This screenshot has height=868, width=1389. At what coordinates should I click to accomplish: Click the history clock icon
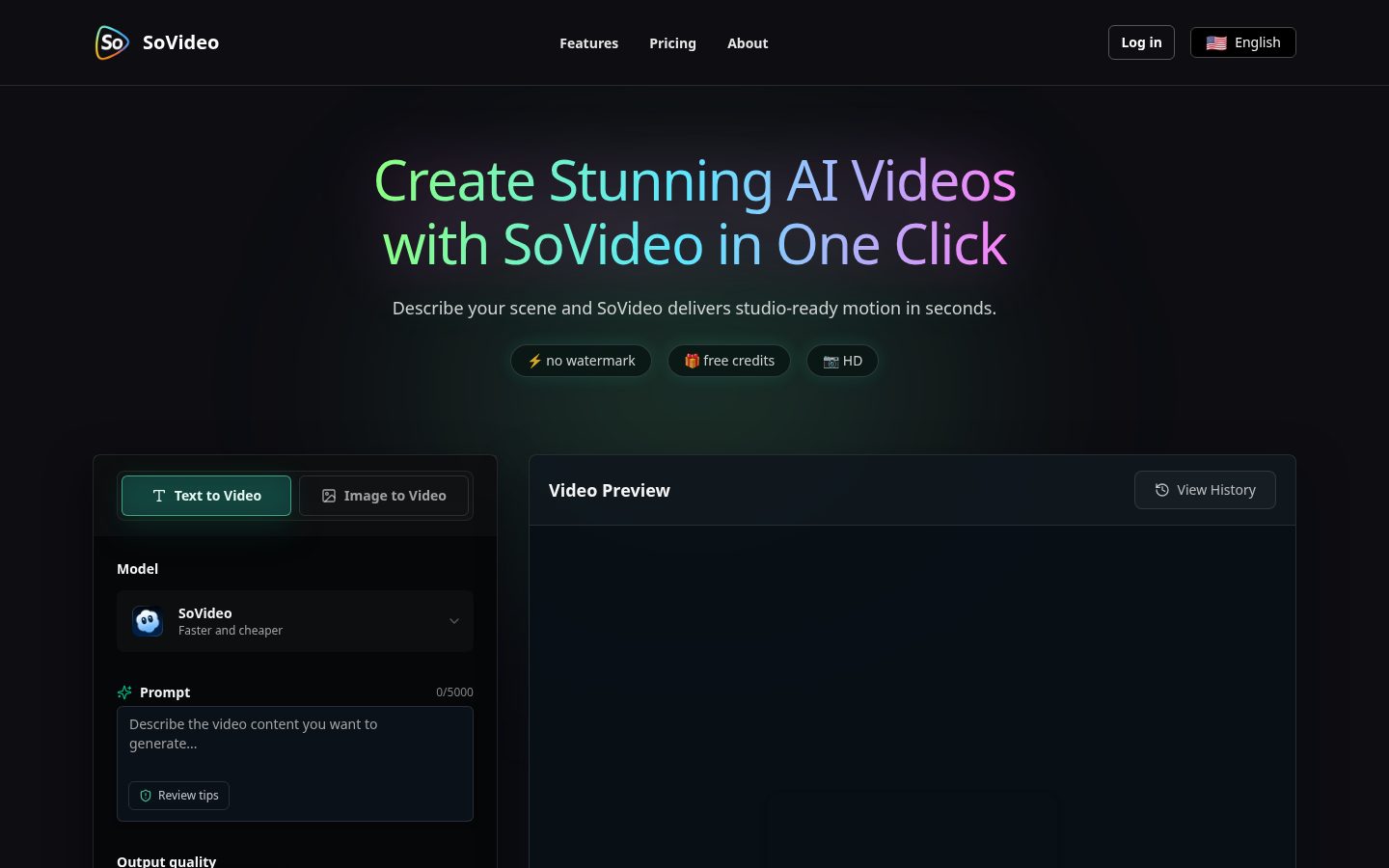point(1162,490)
